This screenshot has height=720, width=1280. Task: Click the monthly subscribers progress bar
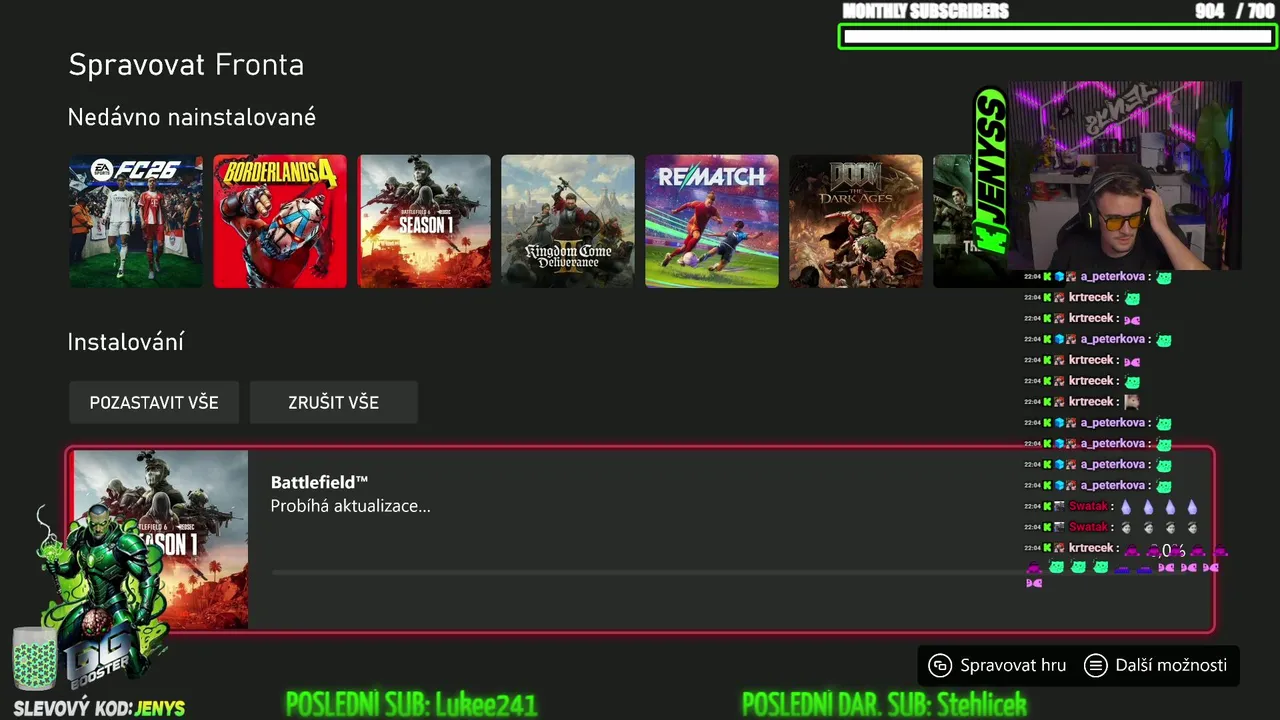point(1058,37)
